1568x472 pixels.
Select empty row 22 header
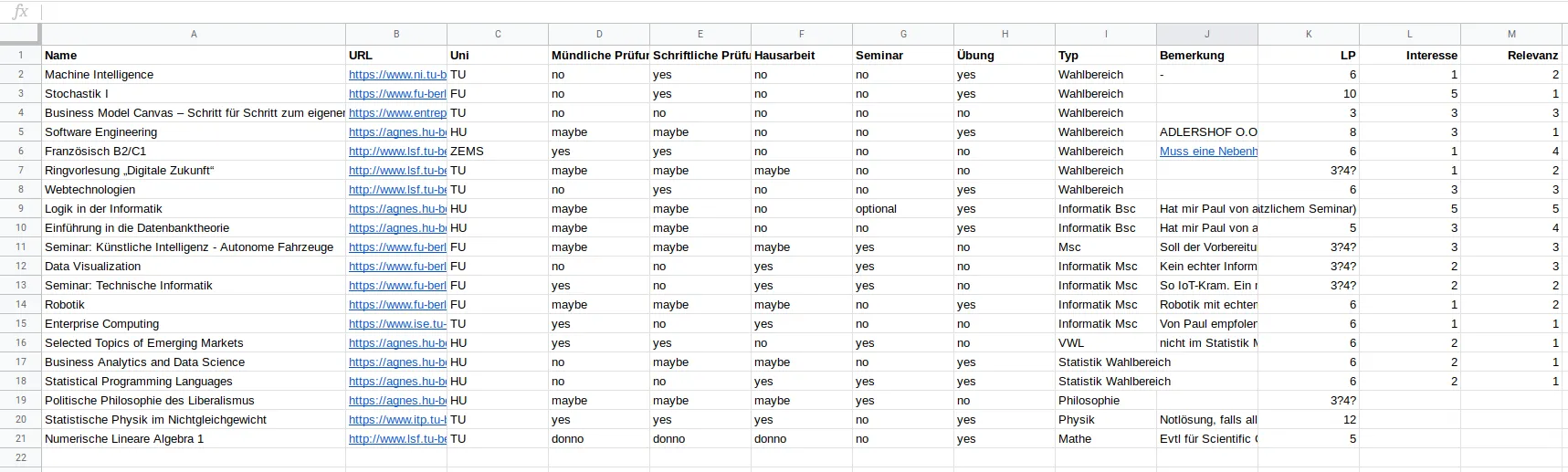click(20, 458)
